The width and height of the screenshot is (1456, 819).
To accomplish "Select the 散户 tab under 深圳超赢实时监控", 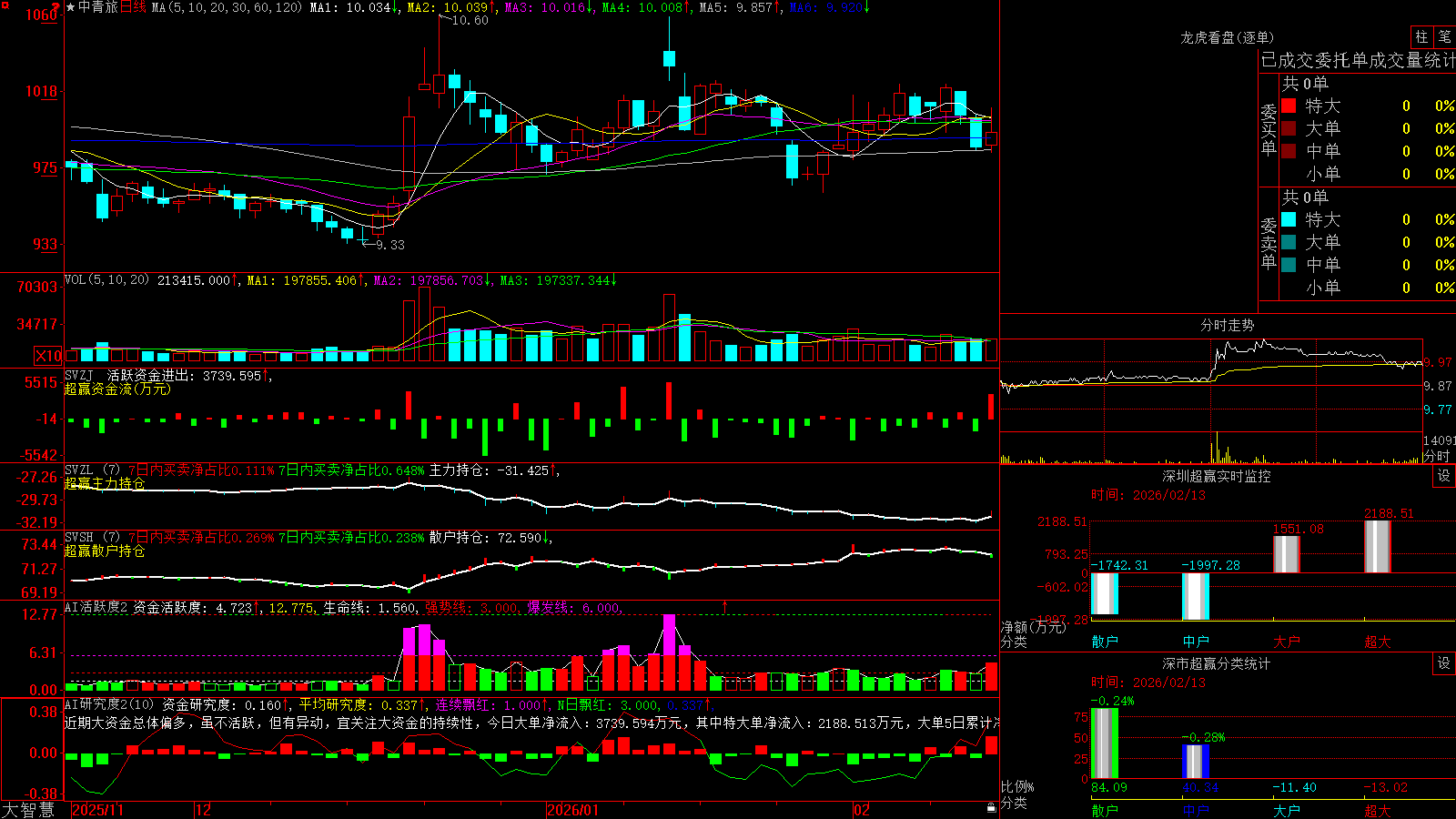I will tap(1105, 642).
